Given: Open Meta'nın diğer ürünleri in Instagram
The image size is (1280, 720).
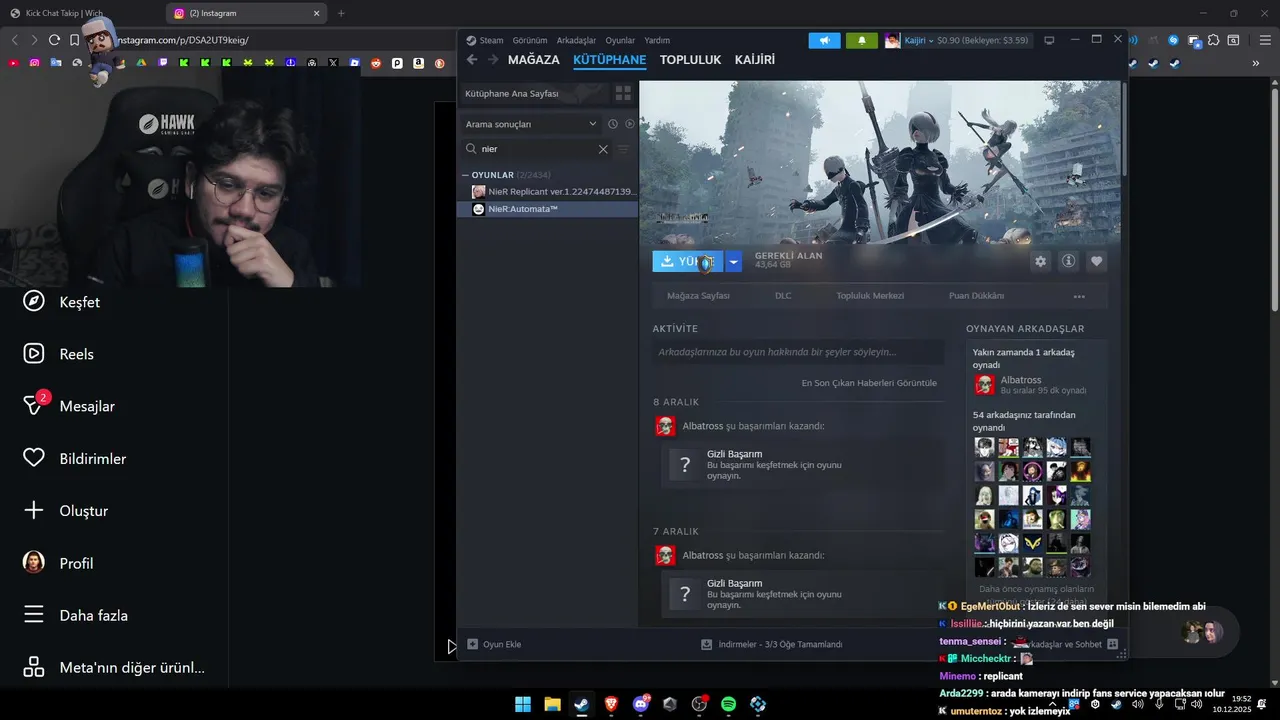Looking at the screenshot, I should (x=114, y=667).
